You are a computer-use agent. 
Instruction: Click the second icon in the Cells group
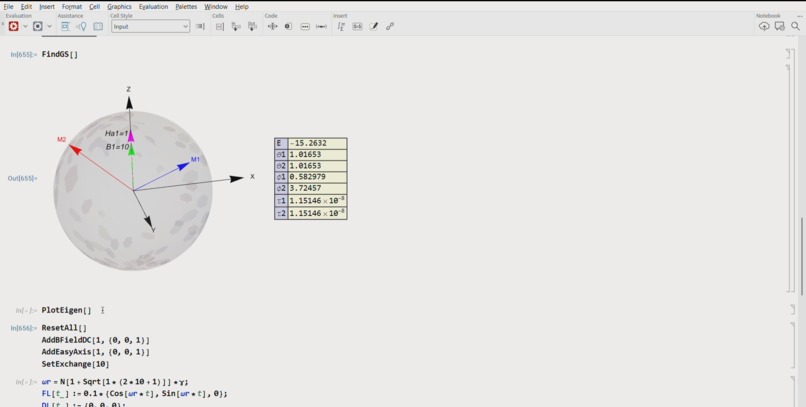pos(236,26)
